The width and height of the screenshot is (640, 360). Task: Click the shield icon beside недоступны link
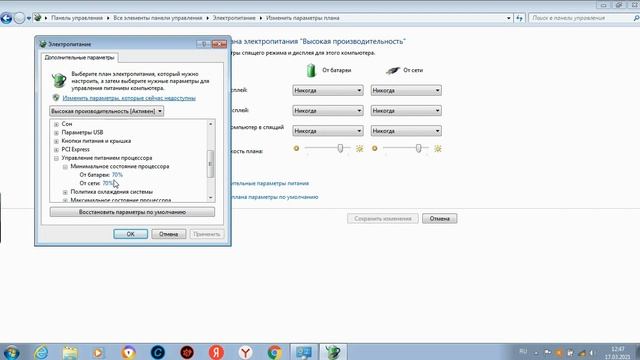56,98
